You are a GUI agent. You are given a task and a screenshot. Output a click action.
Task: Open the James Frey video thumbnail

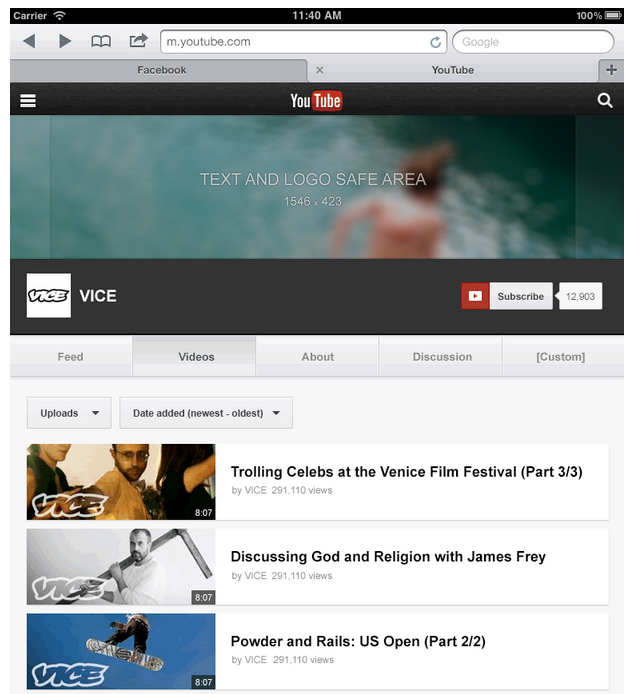coord(121,567)
